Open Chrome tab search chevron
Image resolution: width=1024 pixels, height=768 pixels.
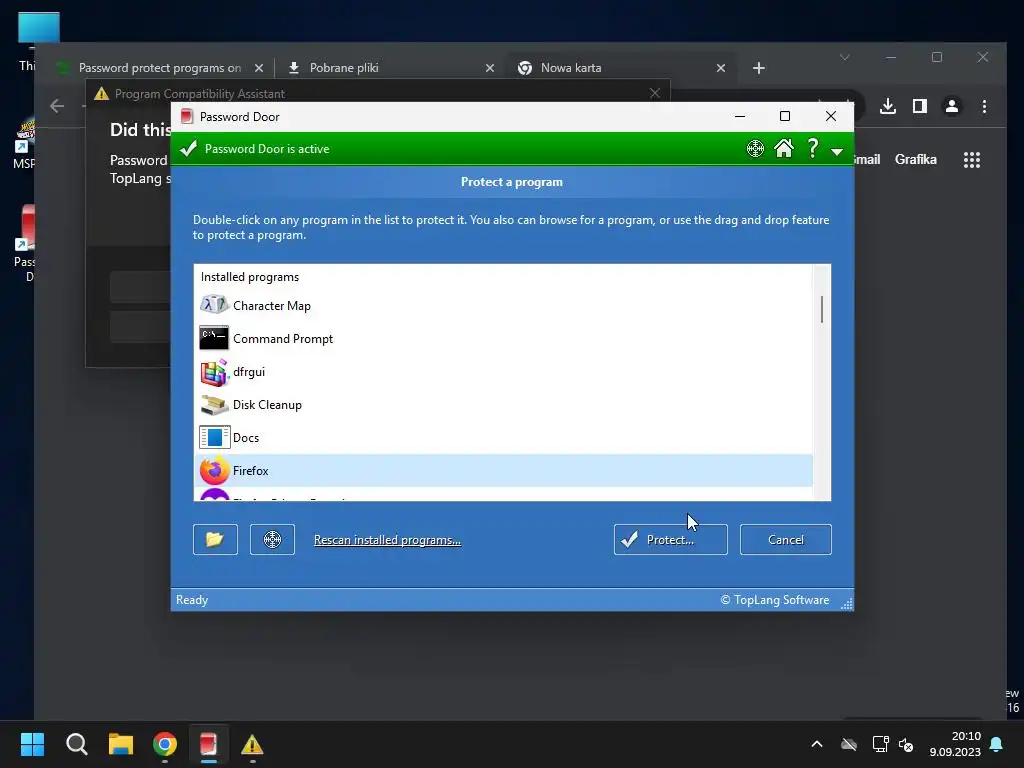coord(844,57)
